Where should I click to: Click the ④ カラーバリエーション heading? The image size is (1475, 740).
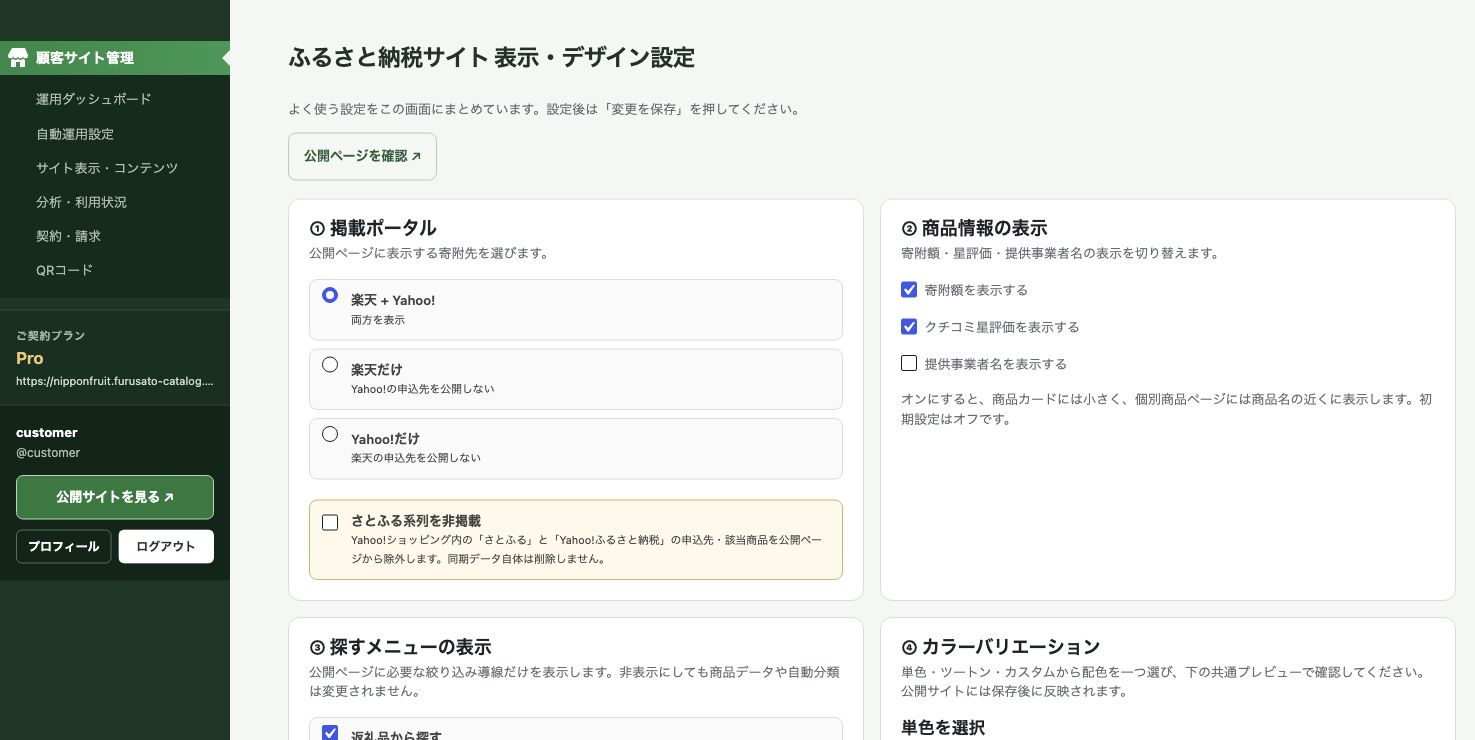tap(1001, 646)
